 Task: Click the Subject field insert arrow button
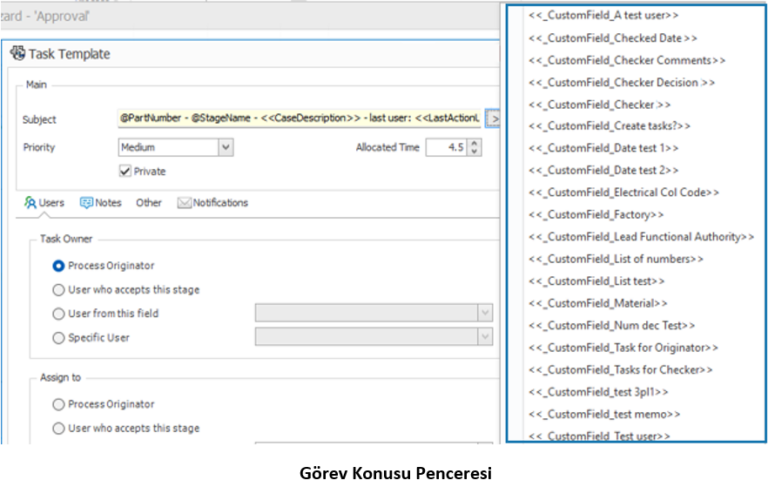(493, 119)
